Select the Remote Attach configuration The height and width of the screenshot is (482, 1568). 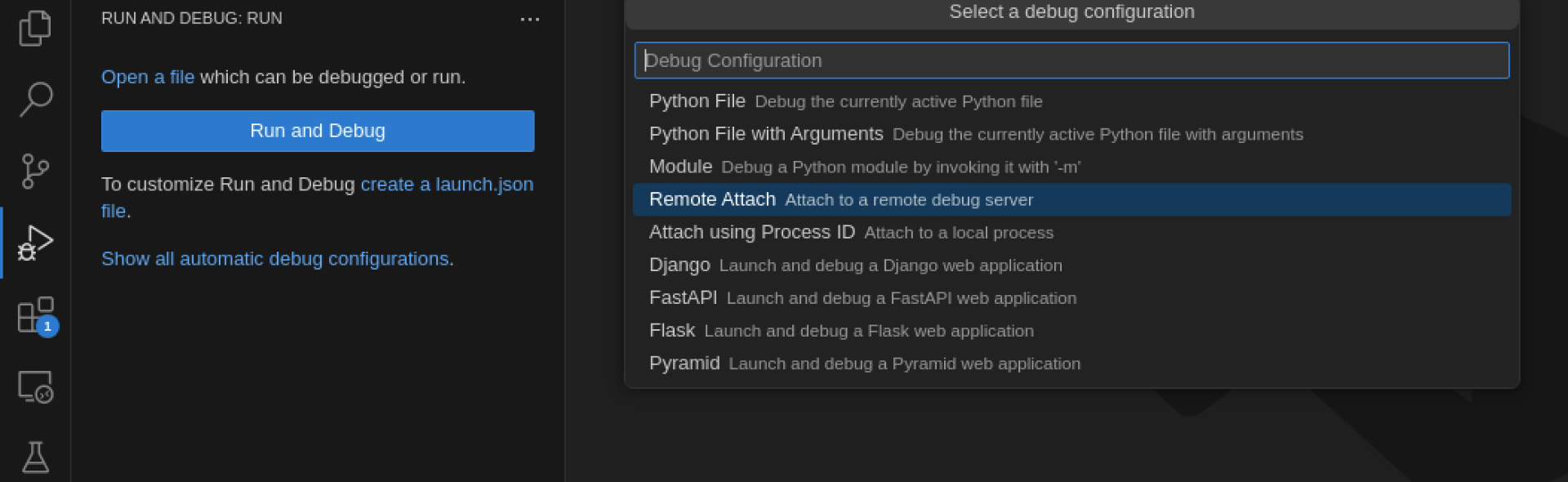1071,199
